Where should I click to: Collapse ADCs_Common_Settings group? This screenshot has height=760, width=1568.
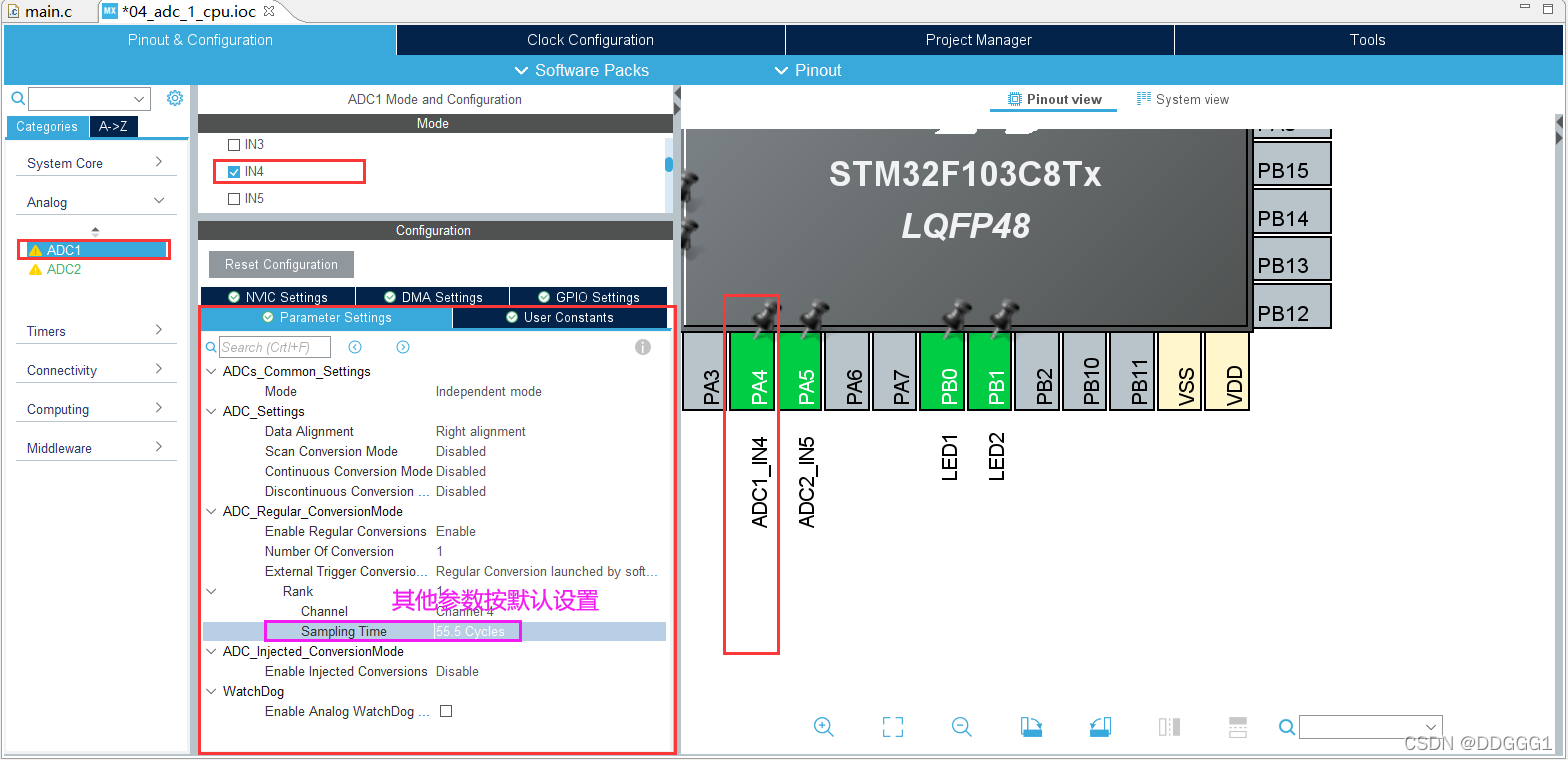(211, 371)
